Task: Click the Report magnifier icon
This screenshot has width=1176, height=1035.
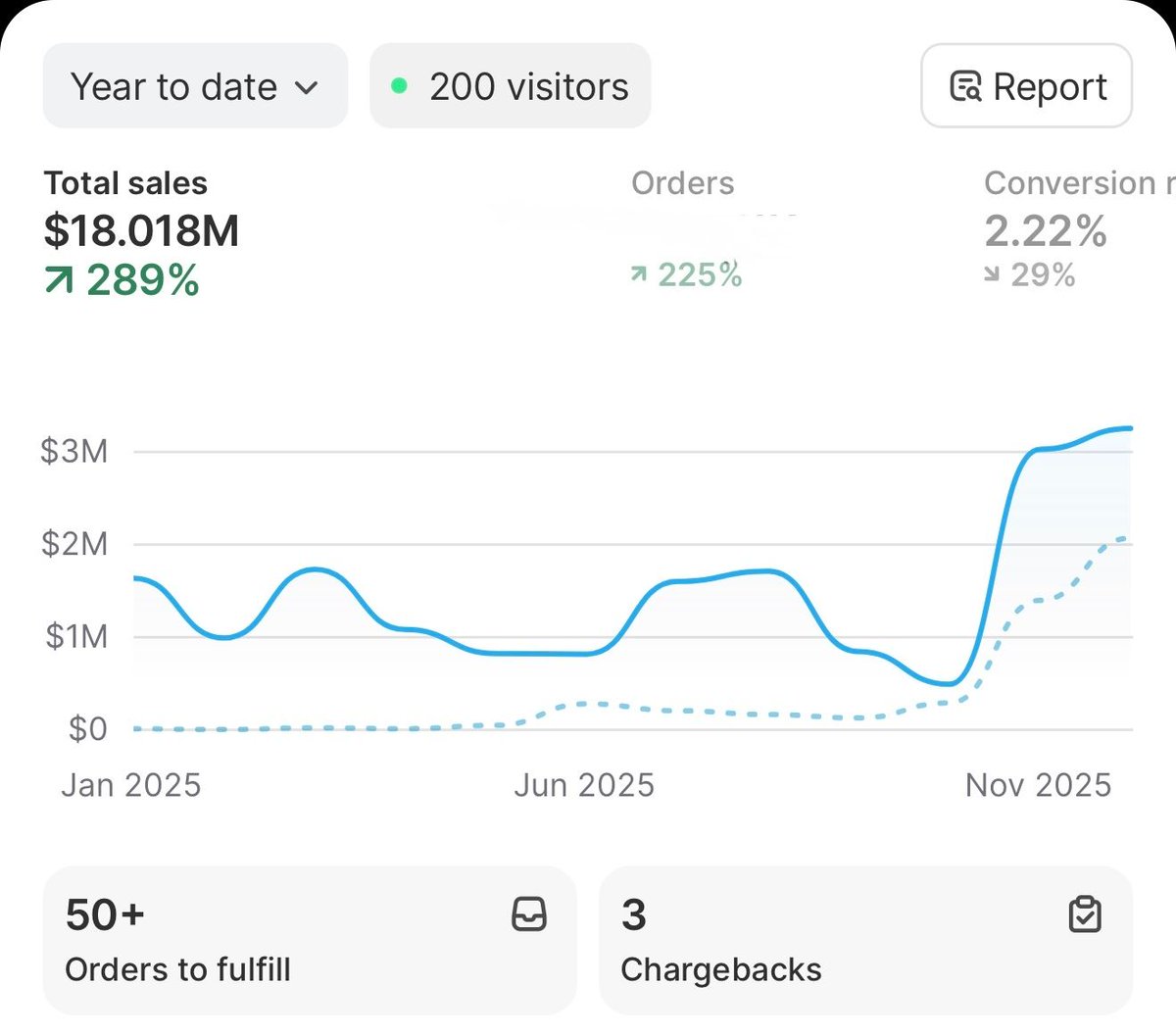Action: coord(966,87)
